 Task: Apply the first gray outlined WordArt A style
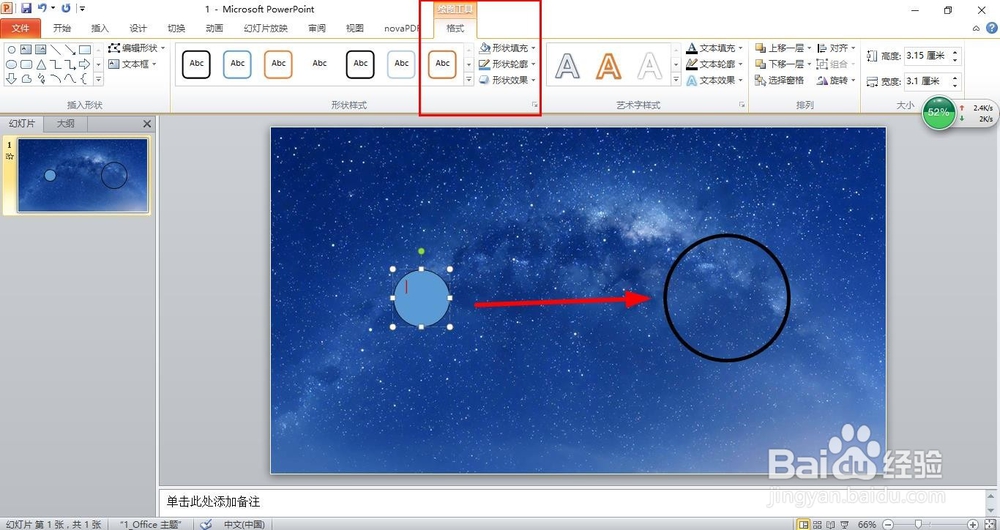click(568, 65)
